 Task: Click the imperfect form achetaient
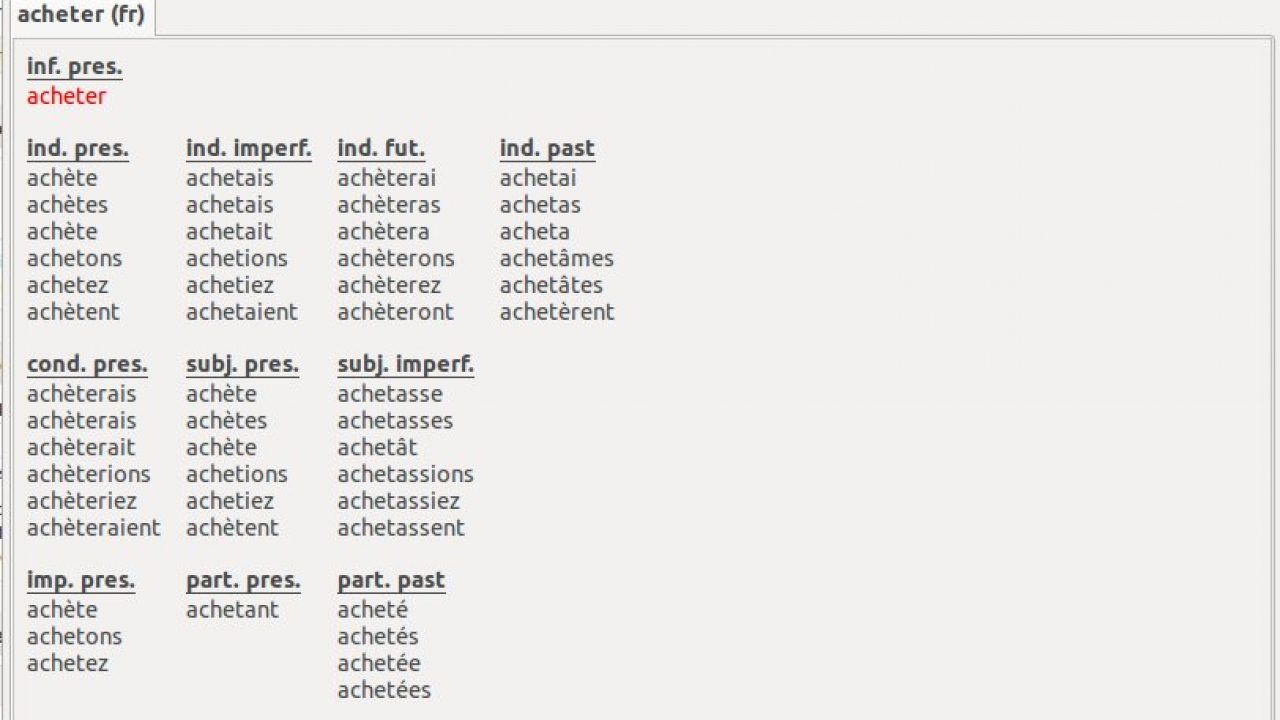pos(242,312)
